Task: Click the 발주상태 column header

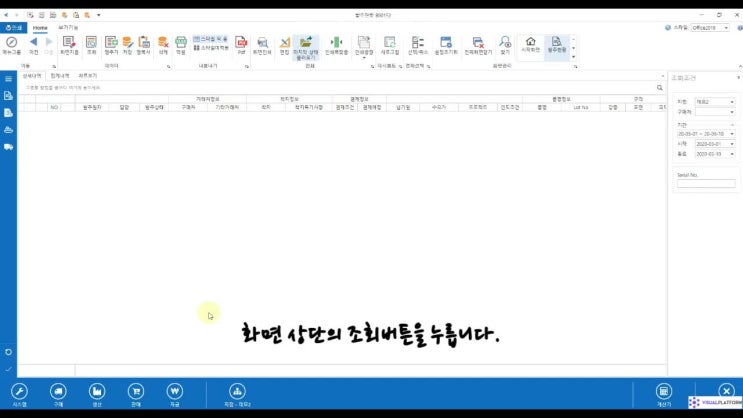Action: pyautogui.click(x=154, y=108)
